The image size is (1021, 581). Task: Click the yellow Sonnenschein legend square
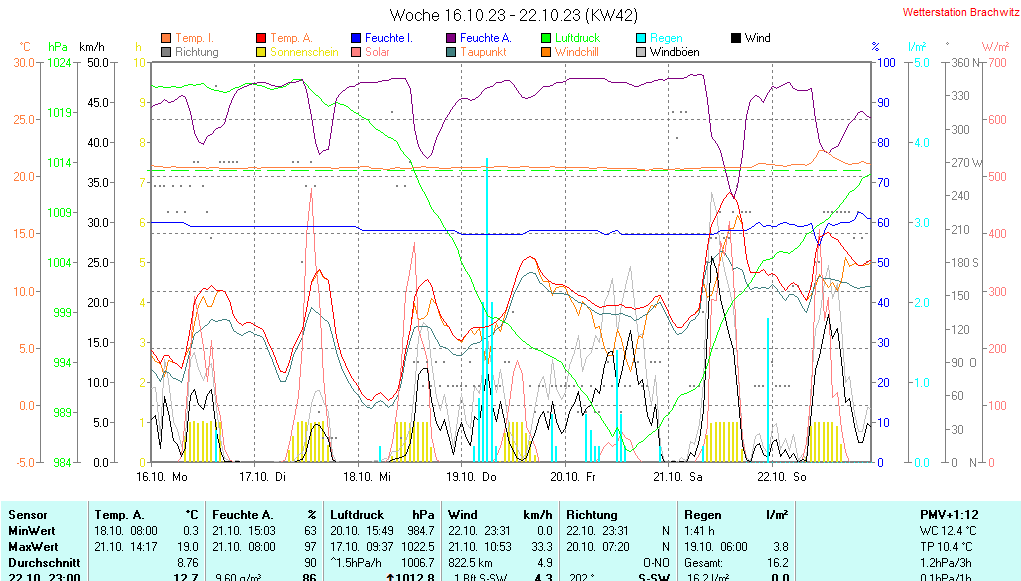point(261,51)
